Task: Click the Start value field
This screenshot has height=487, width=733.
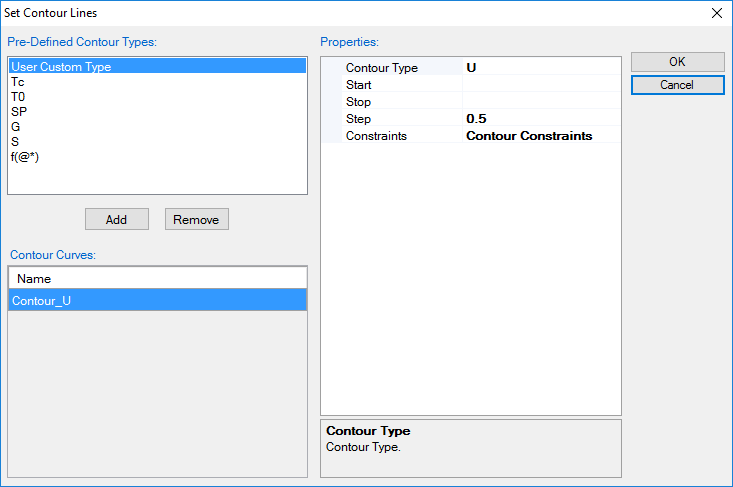Action: point(540,85)
